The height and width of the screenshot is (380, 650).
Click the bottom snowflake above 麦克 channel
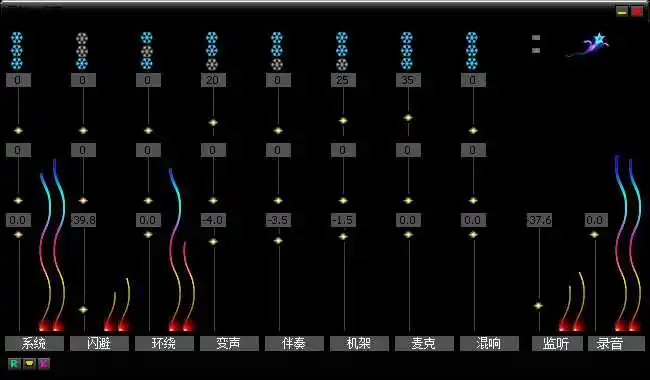pos(407,63)
